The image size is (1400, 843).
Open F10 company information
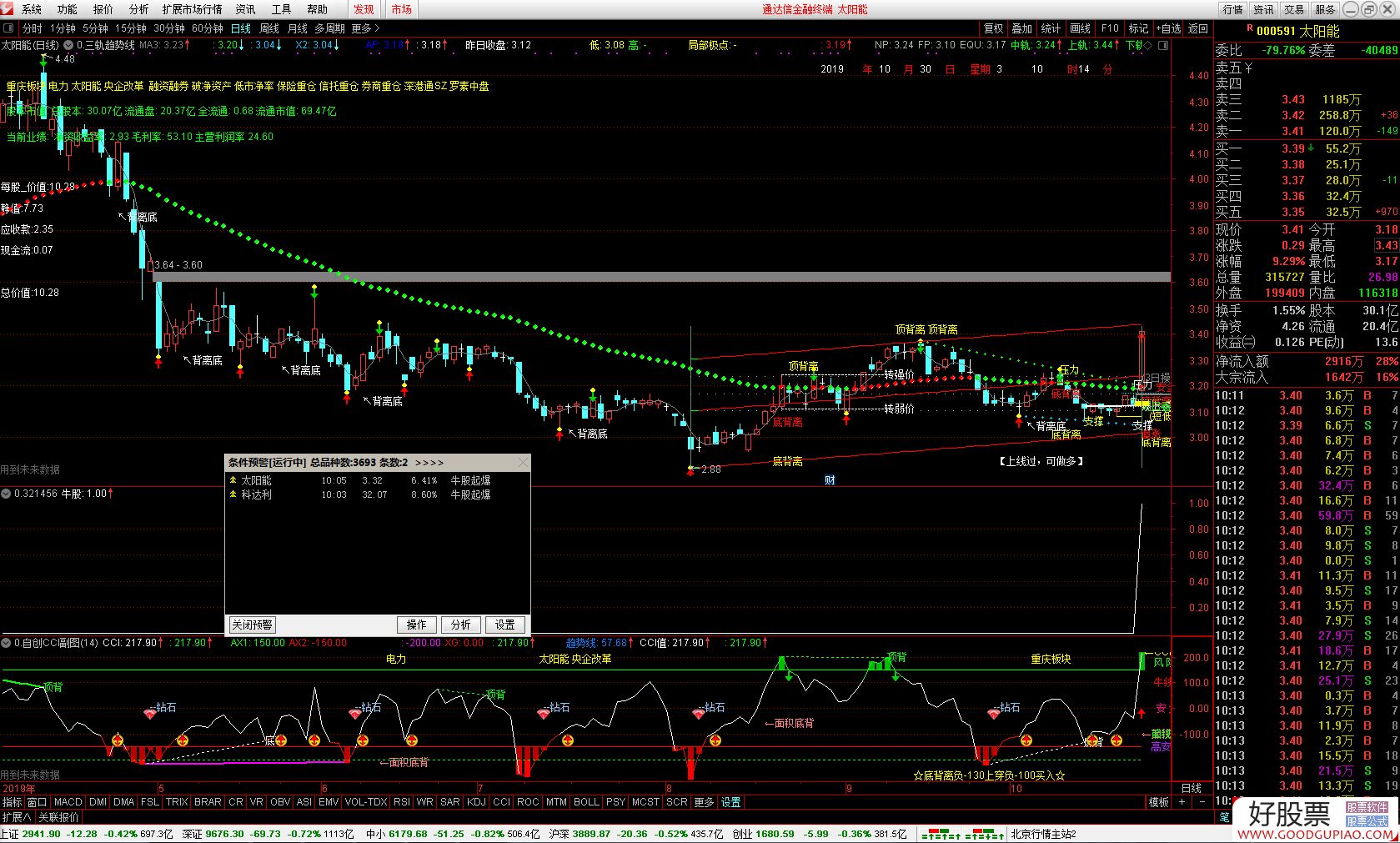1110,28
